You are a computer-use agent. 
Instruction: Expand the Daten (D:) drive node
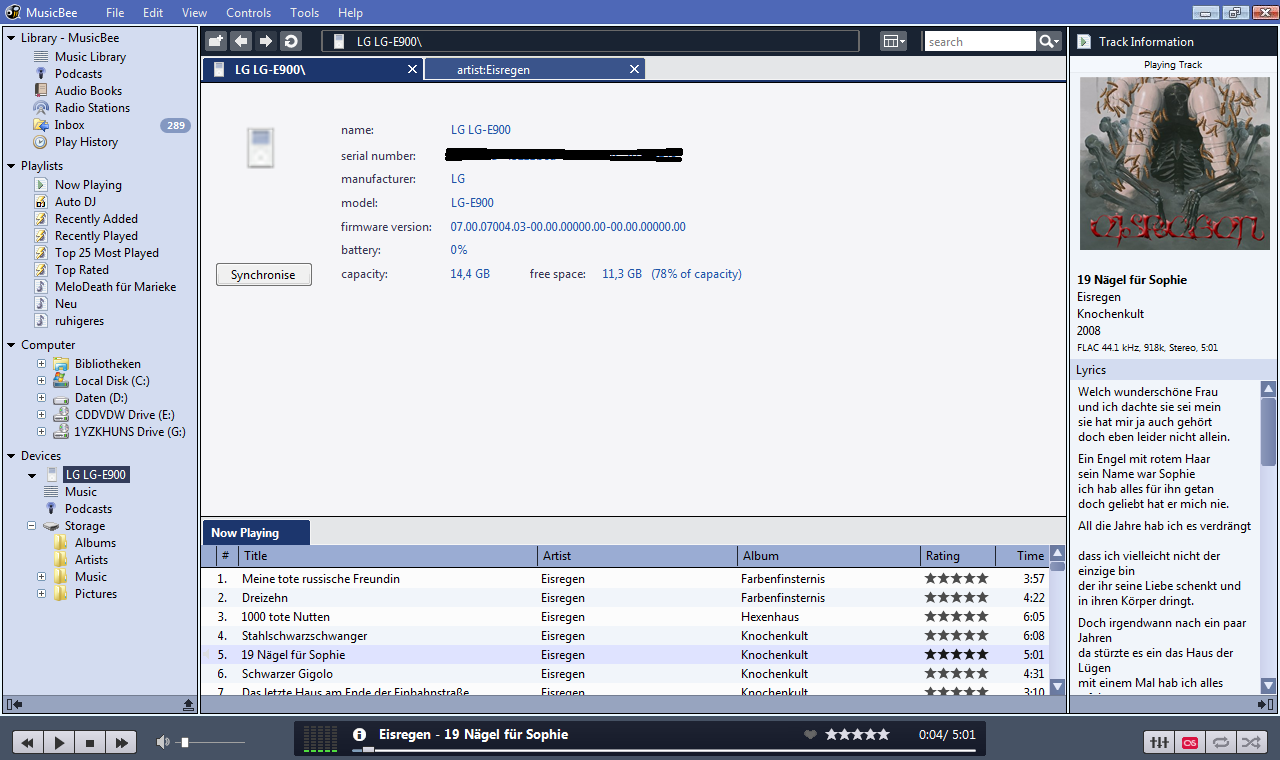pos(41,398)
